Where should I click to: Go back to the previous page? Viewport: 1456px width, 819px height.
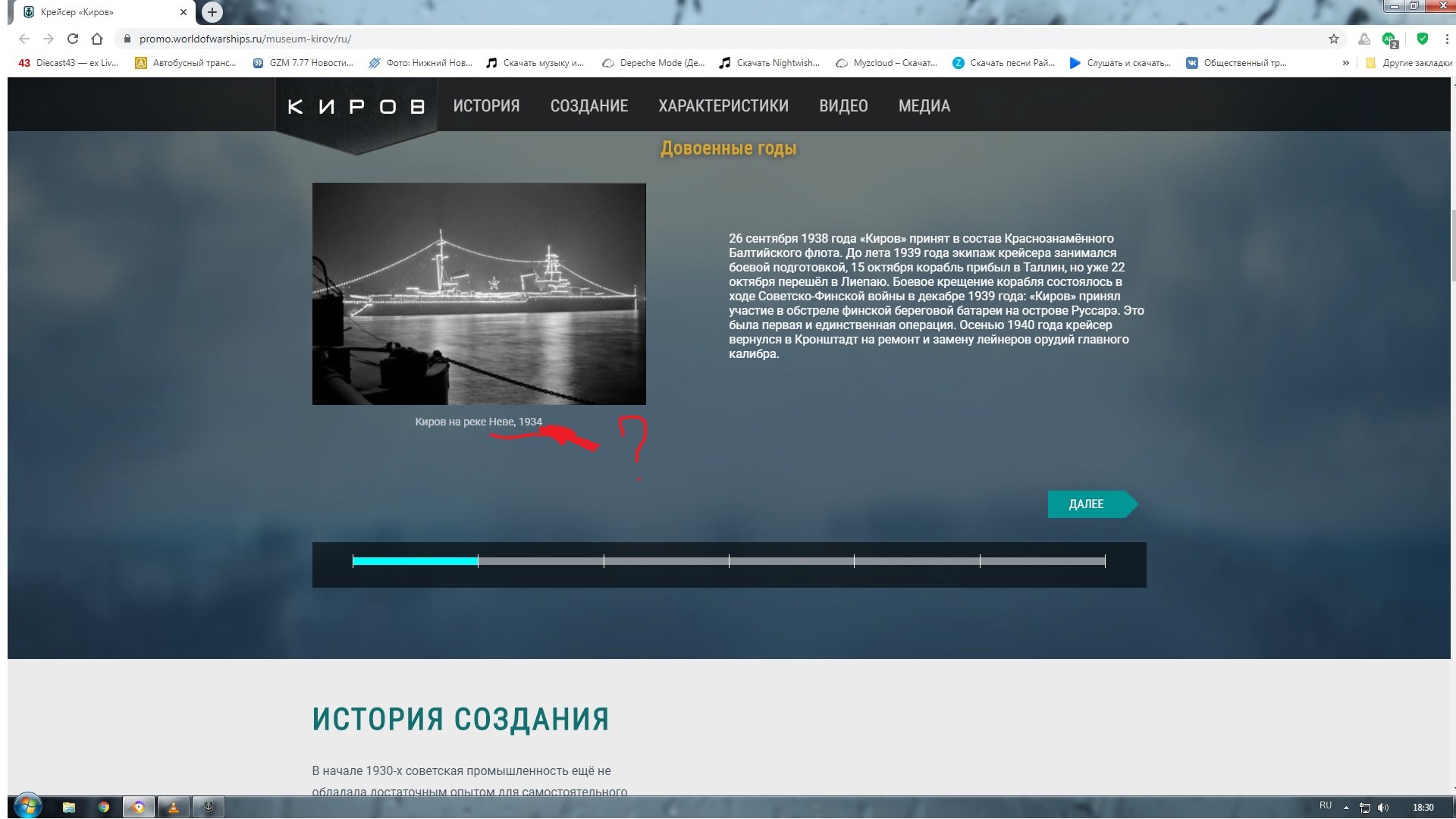pos(24,39)
